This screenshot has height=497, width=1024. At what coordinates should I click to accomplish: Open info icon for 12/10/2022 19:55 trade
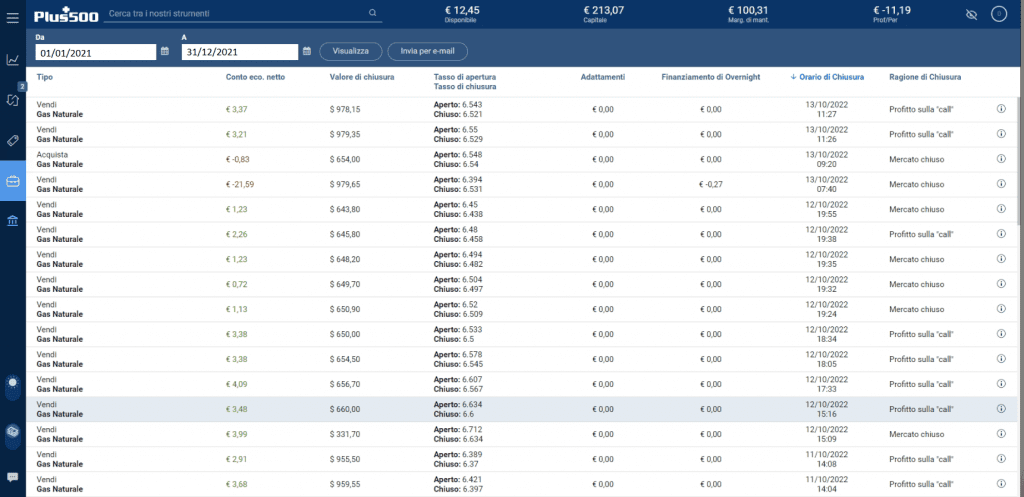click(1000, 209)
